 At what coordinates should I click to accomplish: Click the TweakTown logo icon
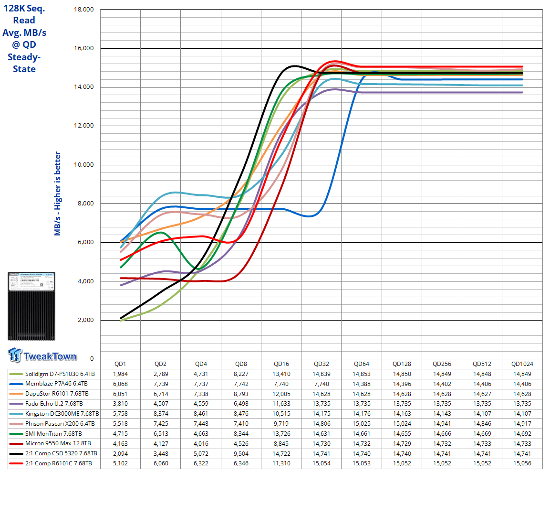tap(15, 355)
